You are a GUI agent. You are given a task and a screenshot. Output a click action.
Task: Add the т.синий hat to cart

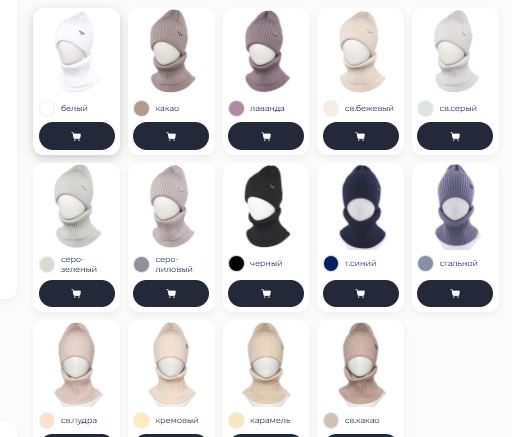click(361, 293)
